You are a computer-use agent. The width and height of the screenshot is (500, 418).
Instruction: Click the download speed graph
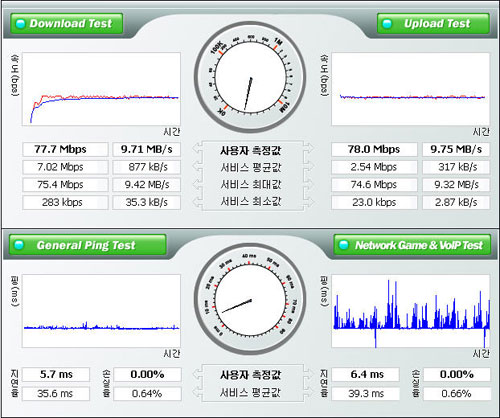tap(101, 89)
